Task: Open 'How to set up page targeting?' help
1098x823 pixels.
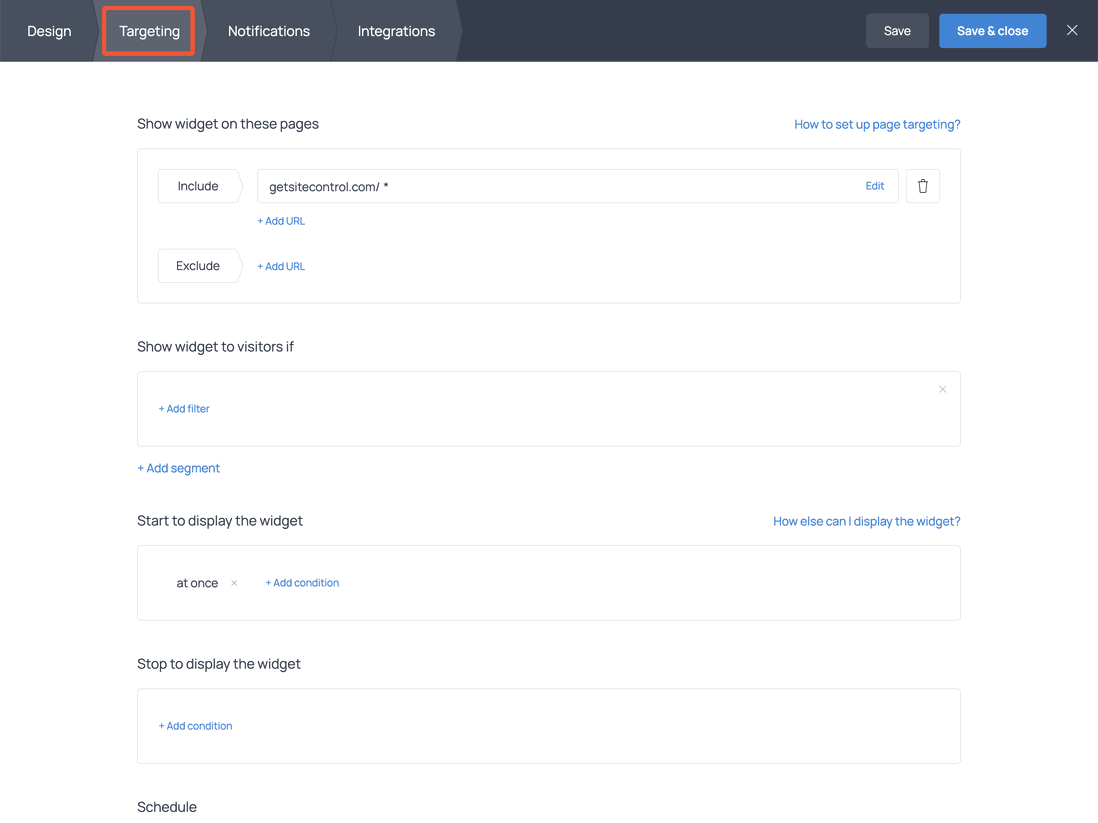Action: (x=877, y=124)
